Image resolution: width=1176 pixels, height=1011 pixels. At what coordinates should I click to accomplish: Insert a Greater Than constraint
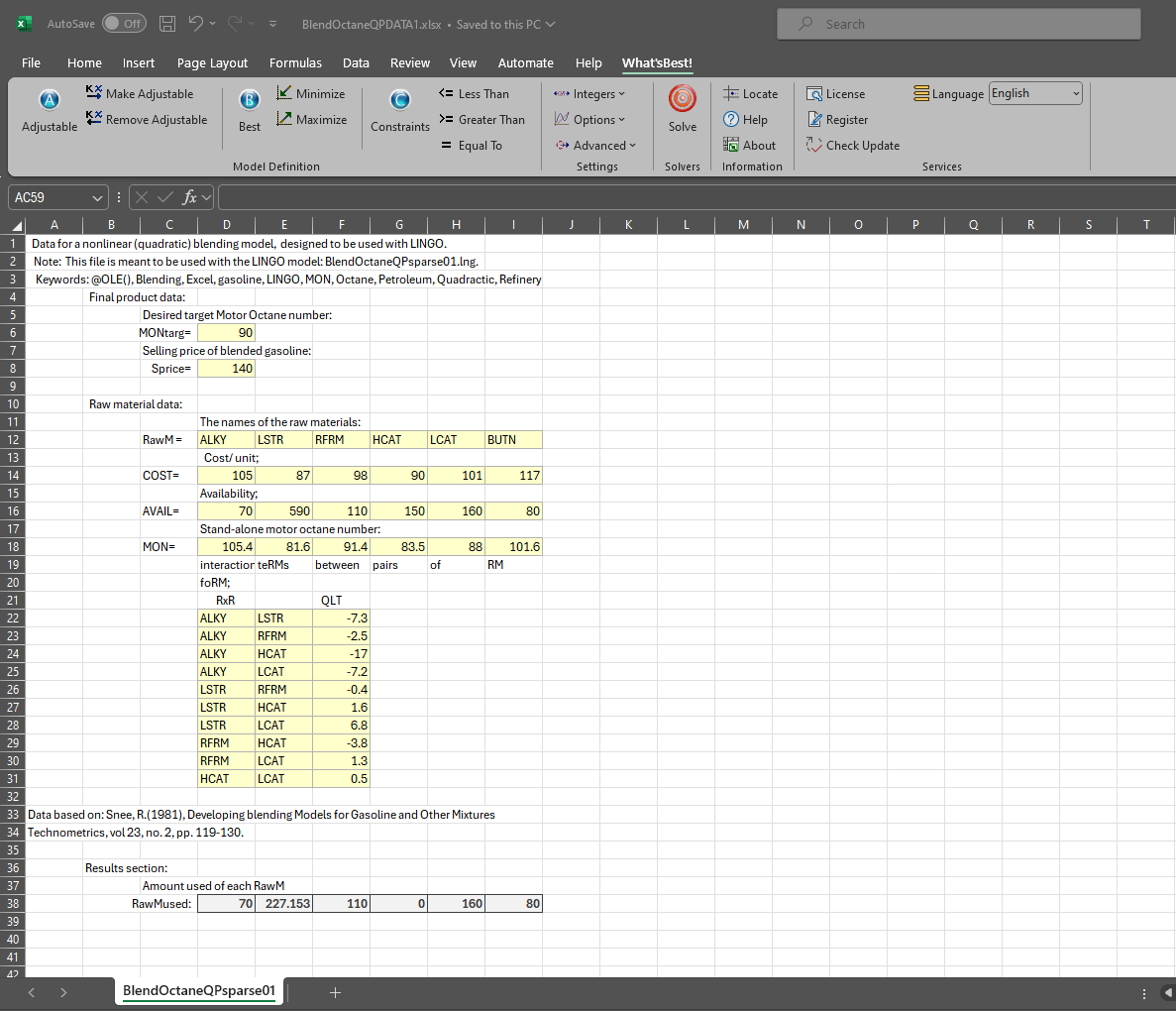pyautogui.click(x=481, y=120)
